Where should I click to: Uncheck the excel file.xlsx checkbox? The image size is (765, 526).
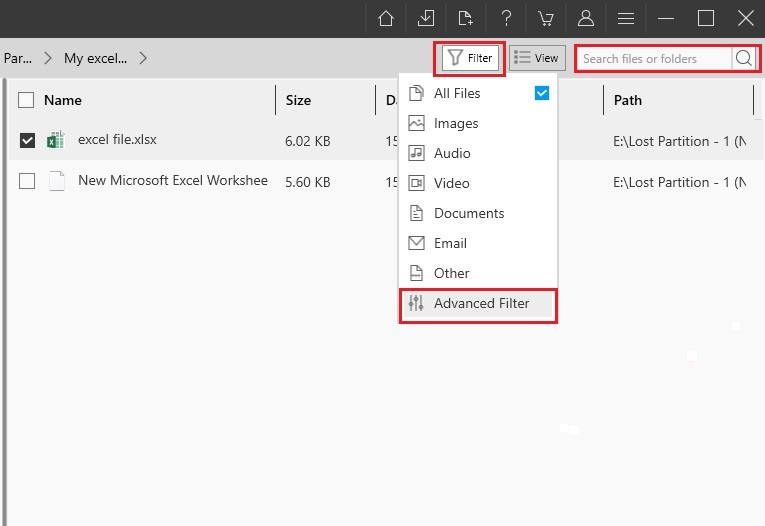click(x=27, y=141)
